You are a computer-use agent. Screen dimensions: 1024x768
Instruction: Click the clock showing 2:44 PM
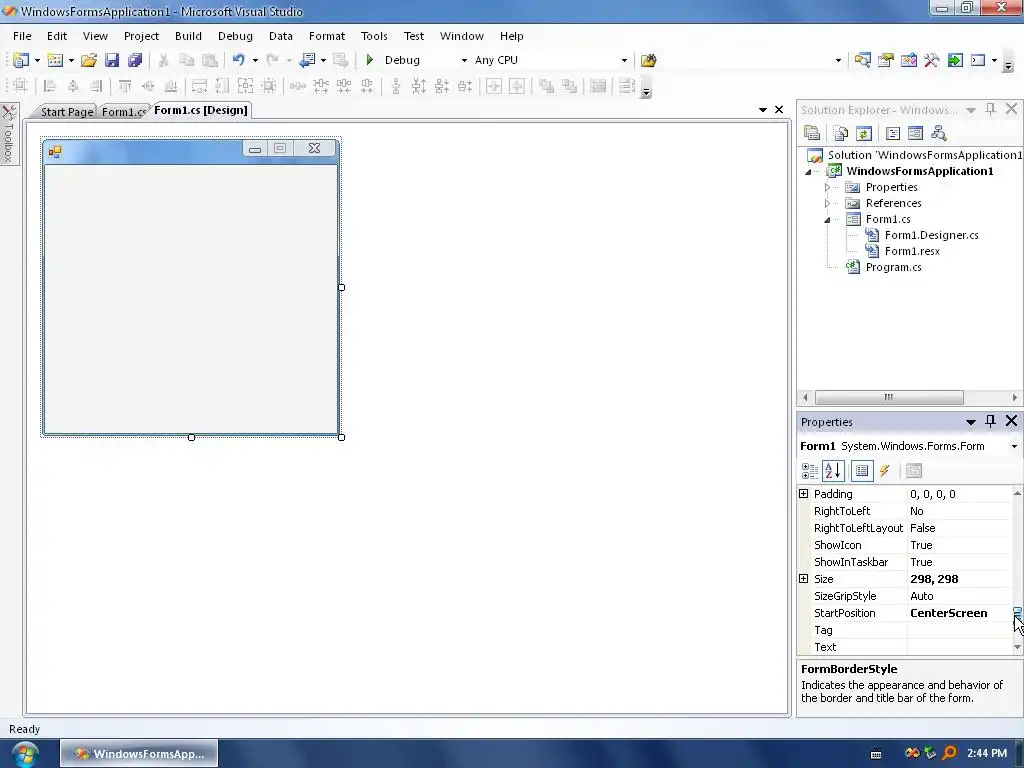[987, 753]
